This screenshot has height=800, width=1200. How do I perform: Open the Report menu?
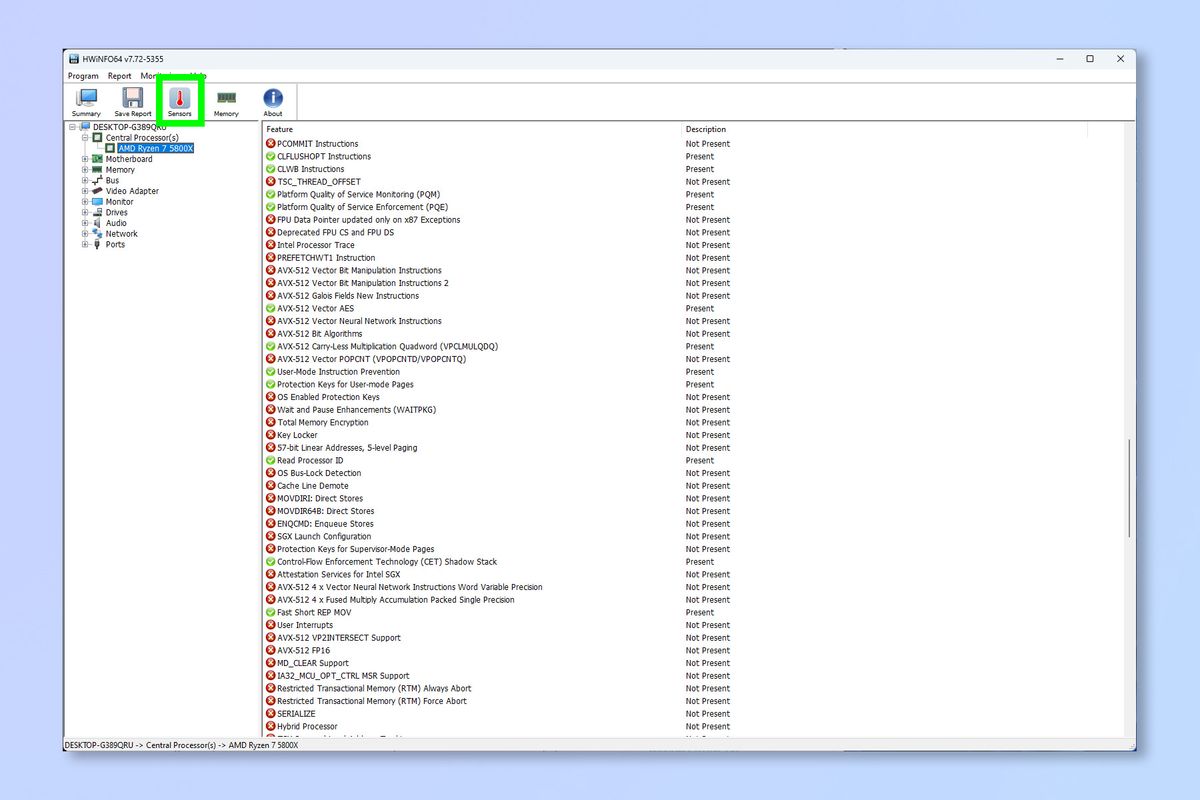point(119,75)
